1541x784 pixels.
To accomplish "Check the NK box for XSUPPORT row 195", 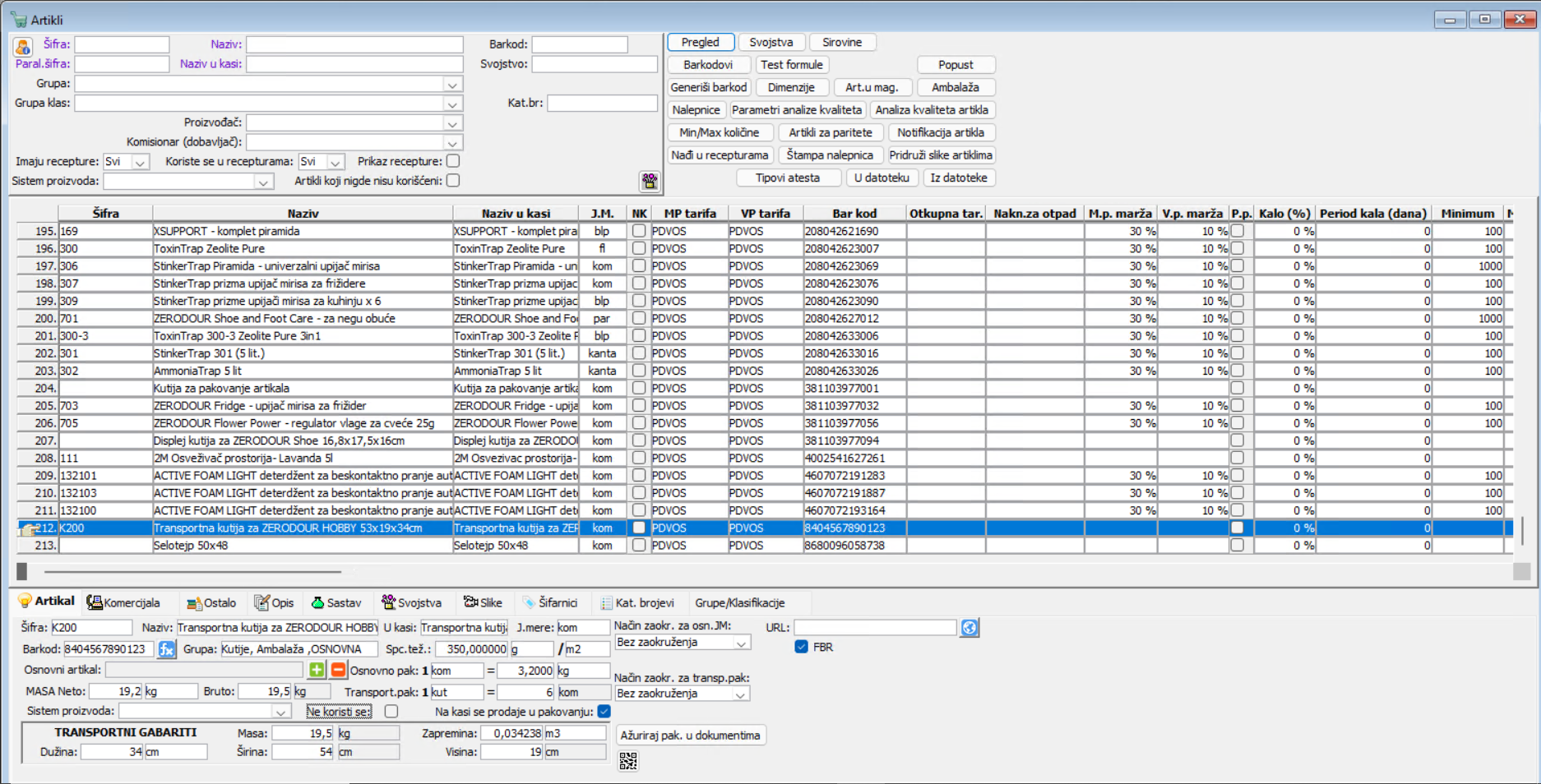I will [639, 231].
